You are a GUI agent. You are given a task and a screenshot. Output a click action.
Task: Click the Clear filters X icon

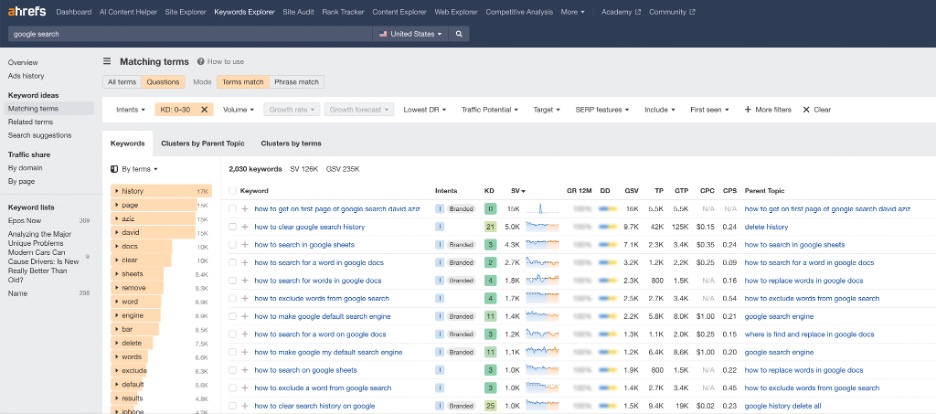806,109
